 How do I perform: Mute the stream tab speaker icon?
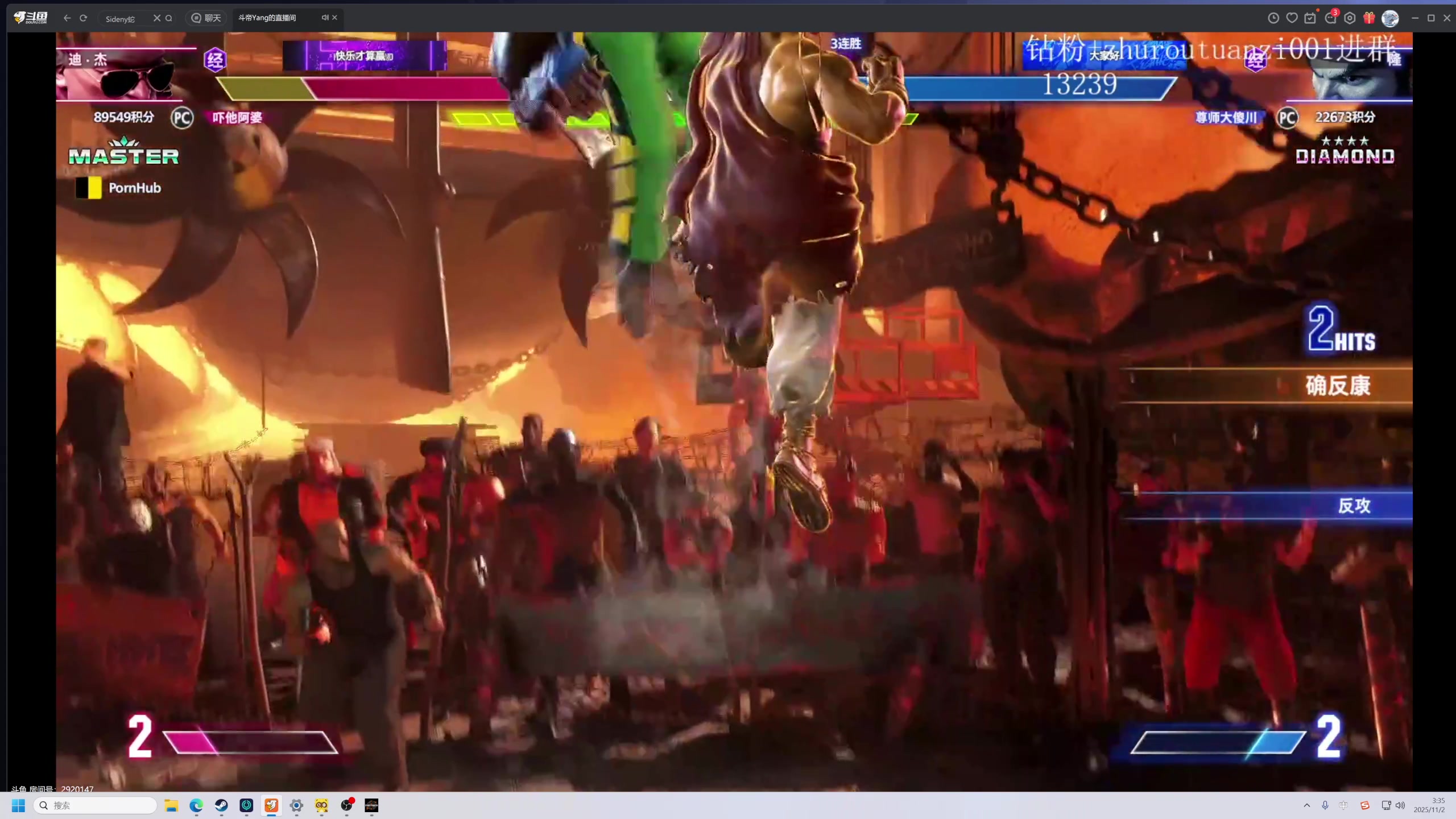pyautogui.click(x=325, y=18)
